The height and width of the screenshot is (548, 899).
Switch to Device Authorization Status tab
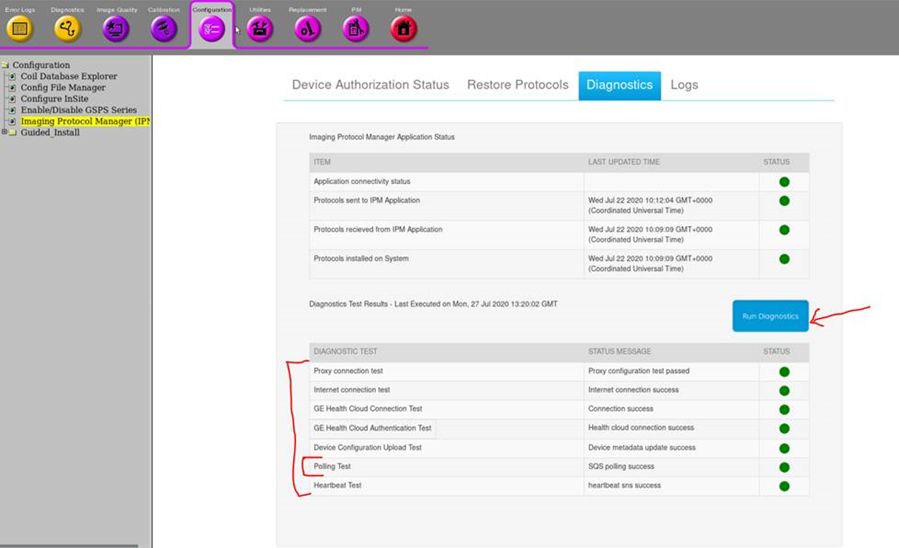(370, 85)
